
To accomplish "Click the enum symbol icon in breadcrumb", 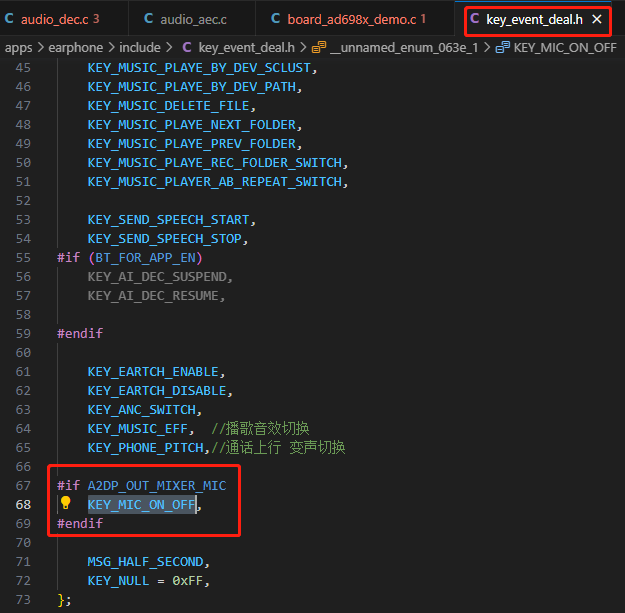I will coord(319,47).
